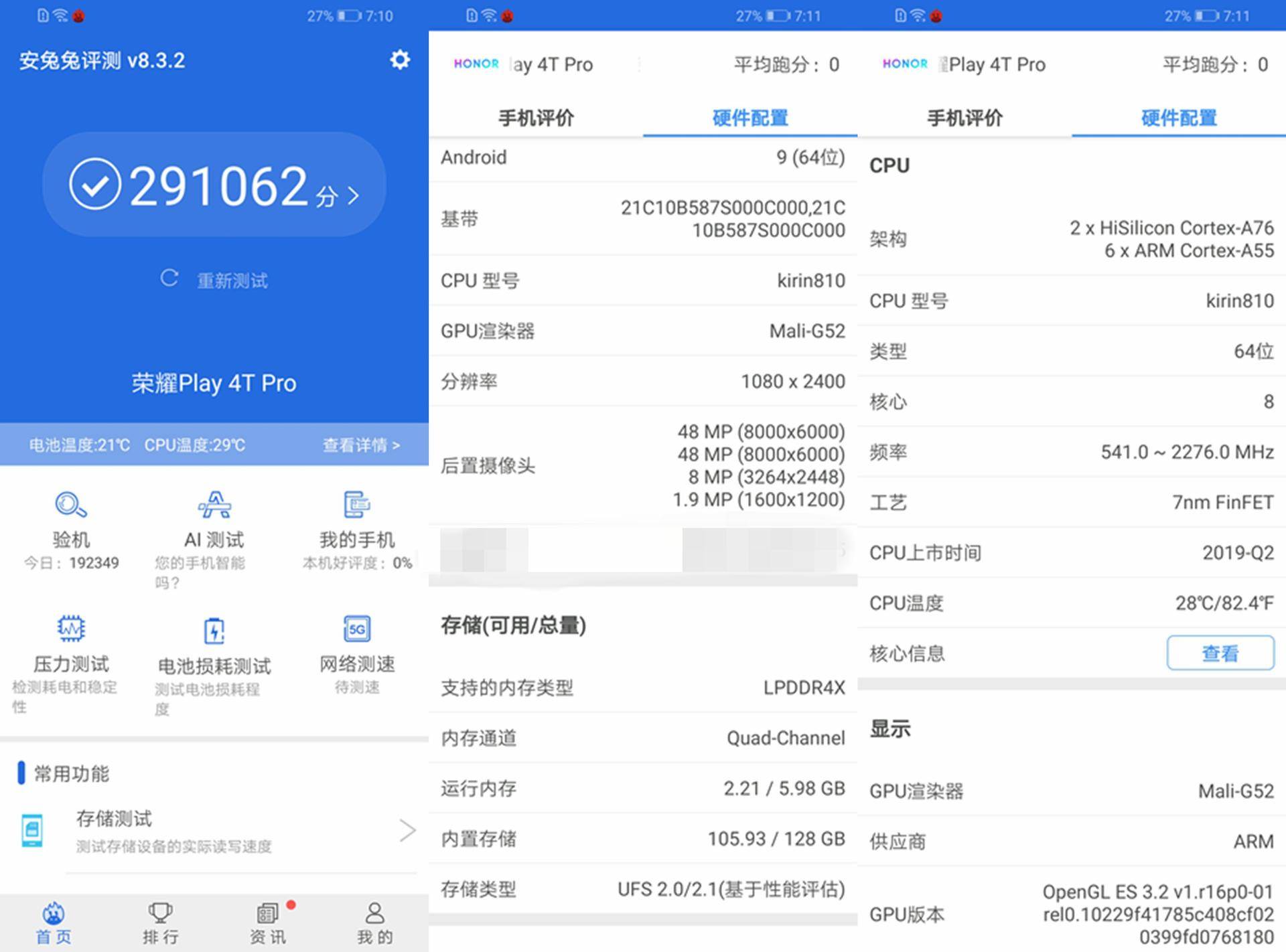Tap the 后置摄像头 camera row
1286x952 pixels.
(x=643, y=465)
